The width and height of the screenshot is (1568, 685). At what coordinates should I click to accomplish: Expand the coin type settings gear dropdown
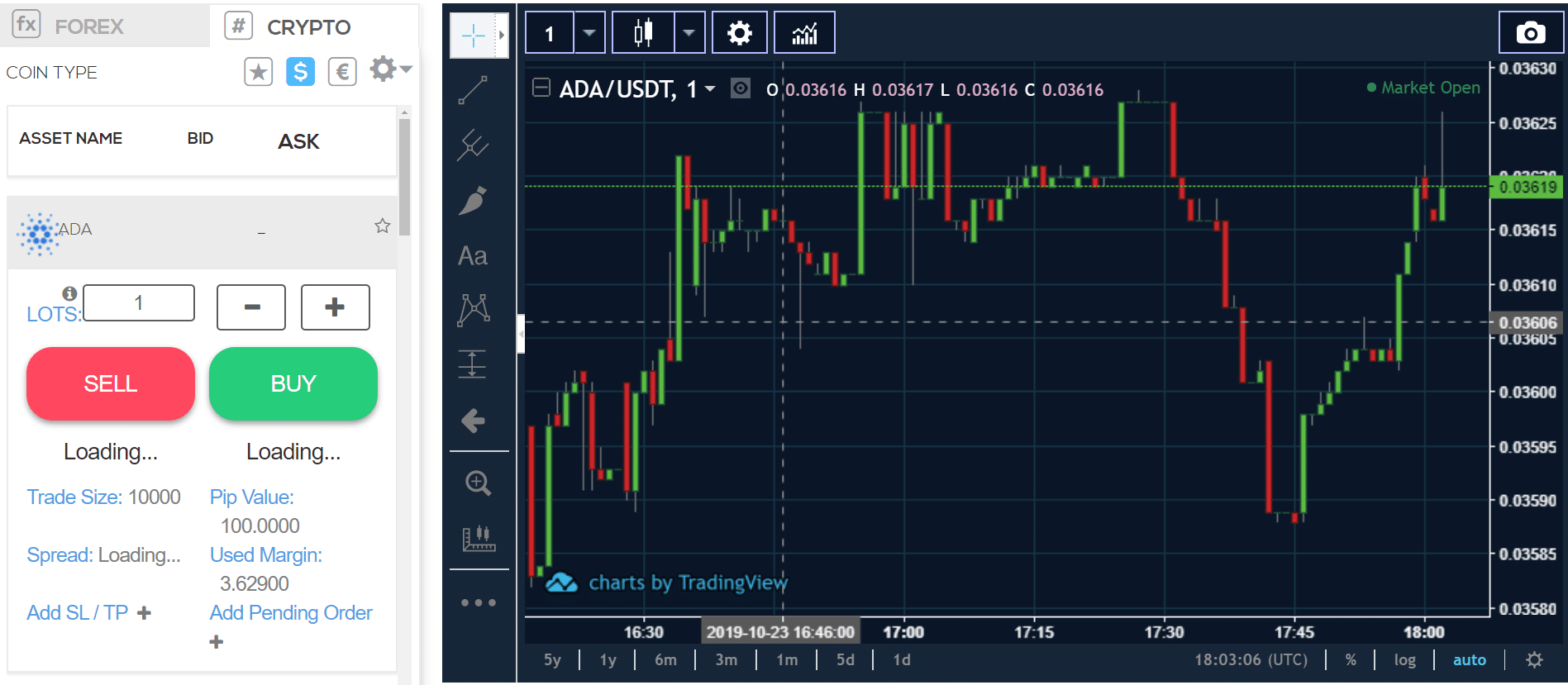tap(390, 69)
